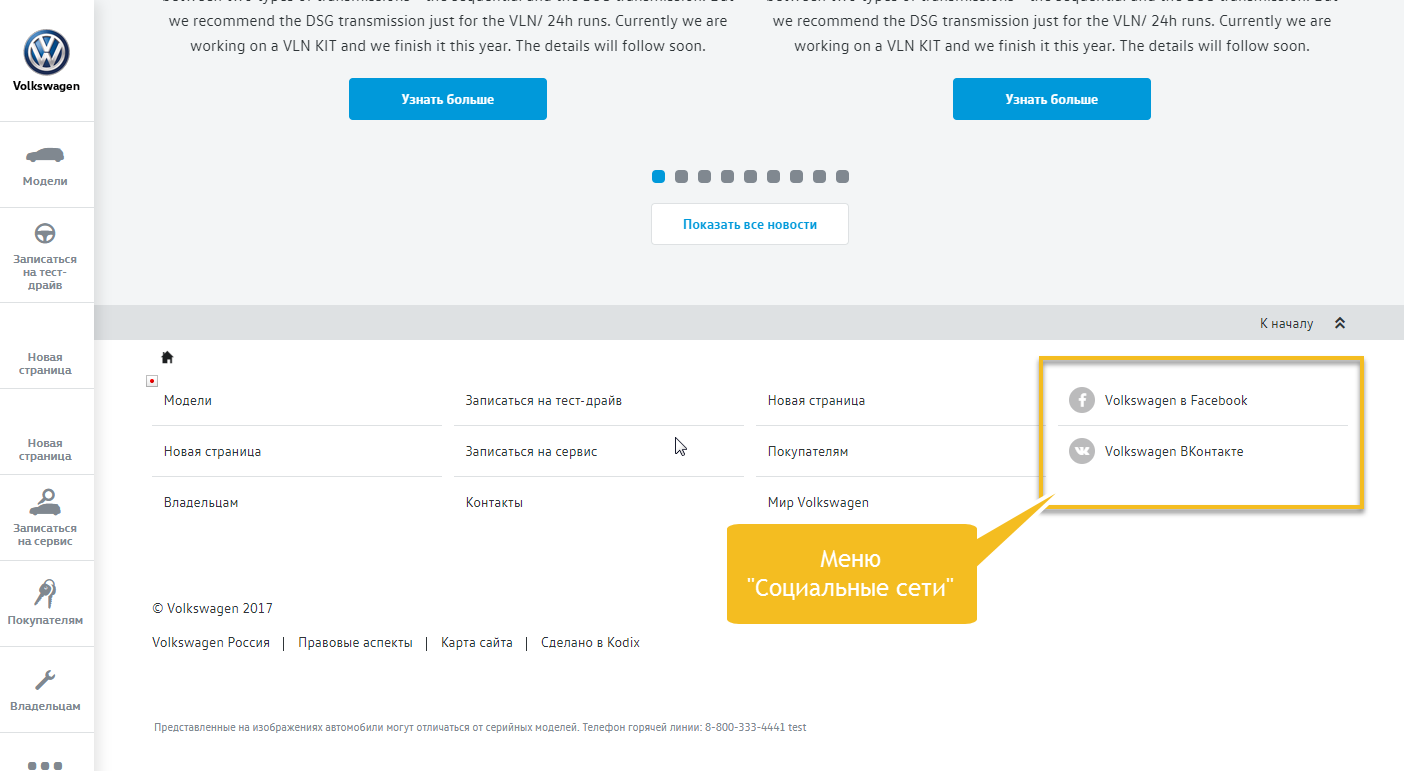The image size is (1404, 771).
Task: Click Записаться на сервис sidebar icon
Action: [x=46, y=502]
